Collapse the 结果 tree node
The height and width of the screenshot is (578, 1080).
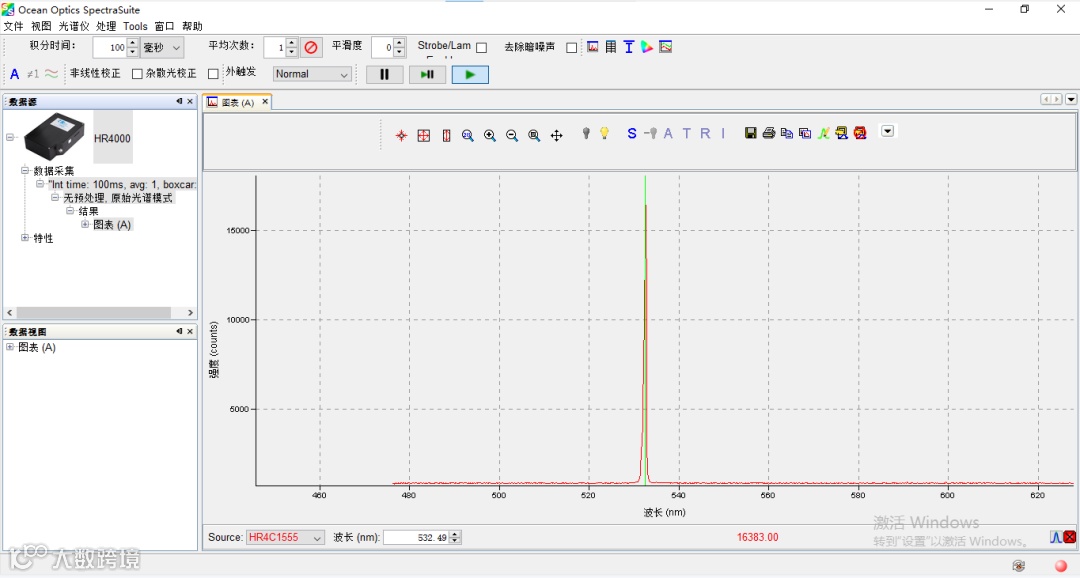pyautogui.click(x=70, y=211)
